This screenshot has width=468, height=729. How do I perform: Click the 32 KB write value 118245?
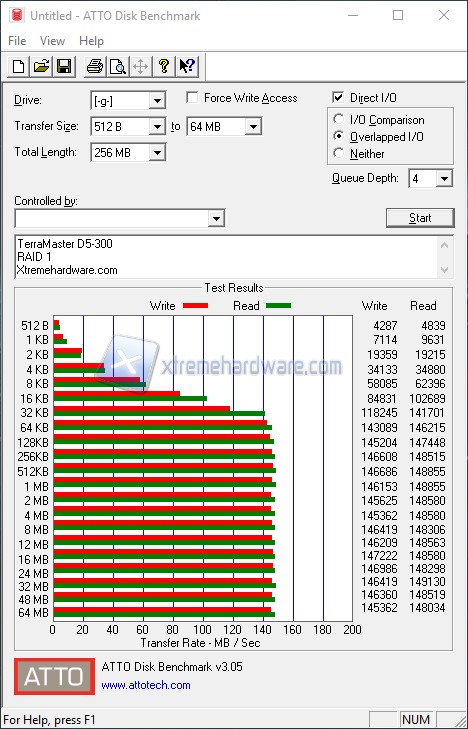379,413
